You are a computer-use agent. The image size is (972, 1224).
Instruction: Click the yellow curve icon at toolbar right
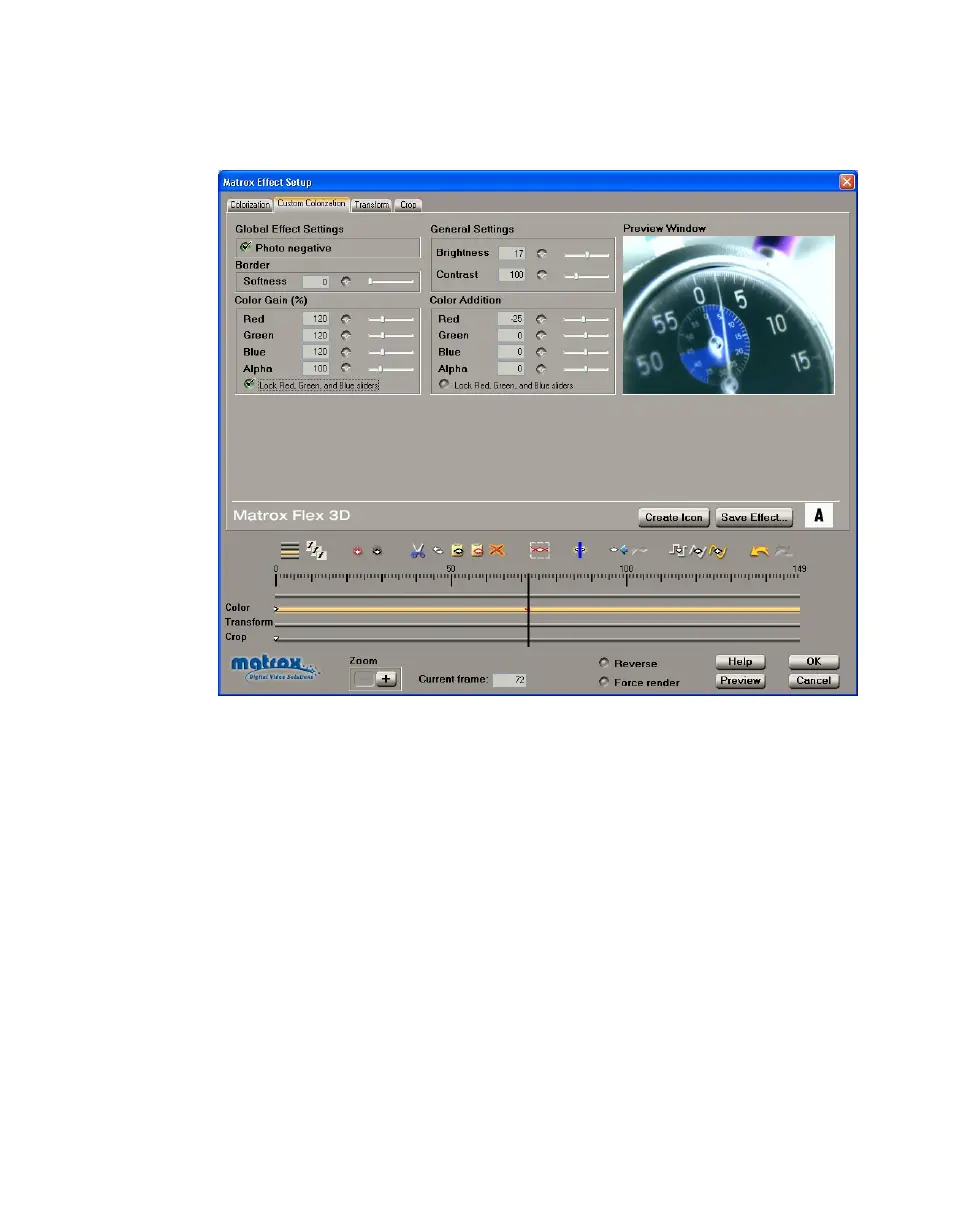[718, 550]
